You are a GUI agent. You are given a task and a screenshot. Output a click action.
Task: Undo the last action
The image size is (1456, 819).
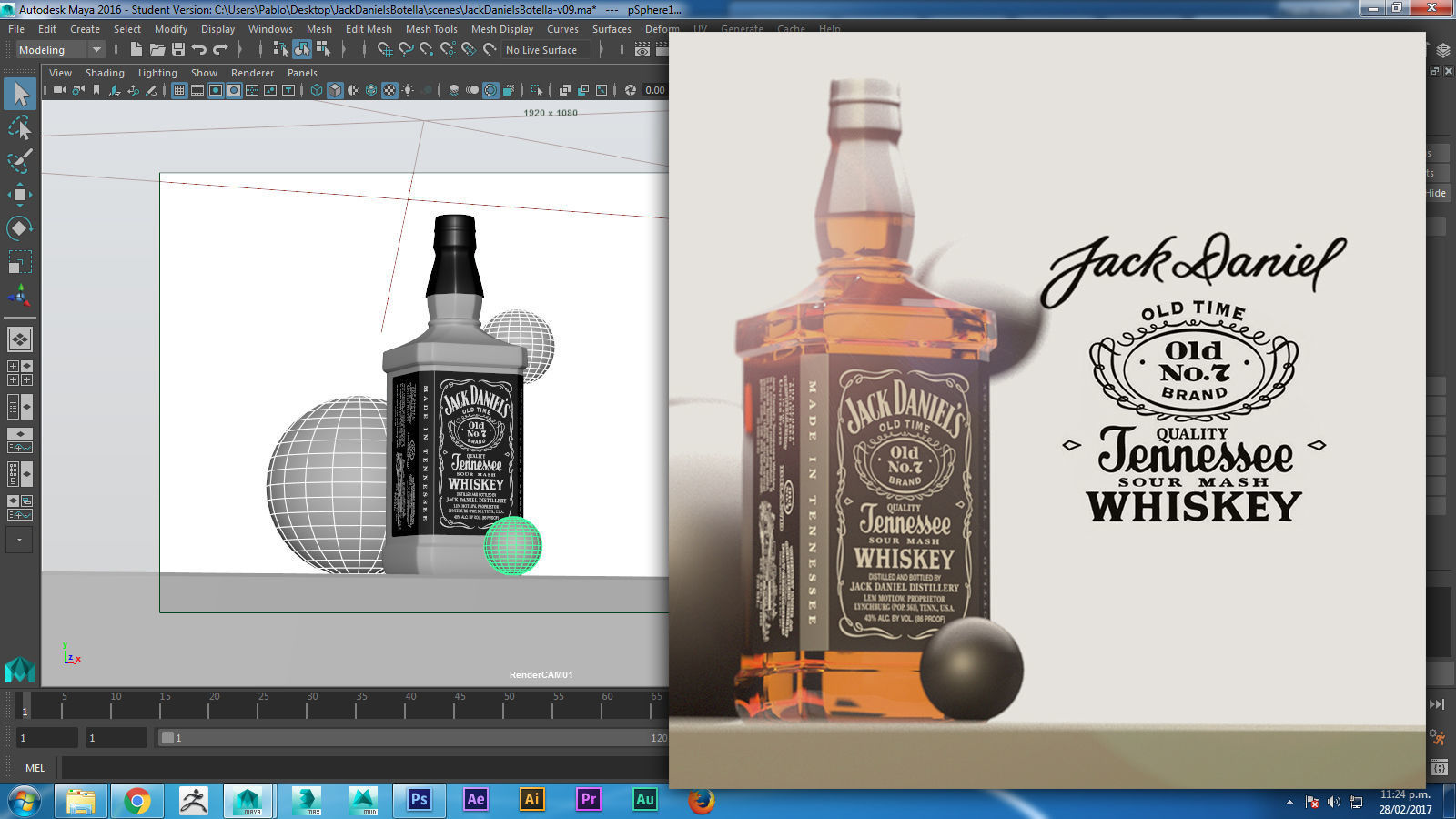(x=199, y=50)
